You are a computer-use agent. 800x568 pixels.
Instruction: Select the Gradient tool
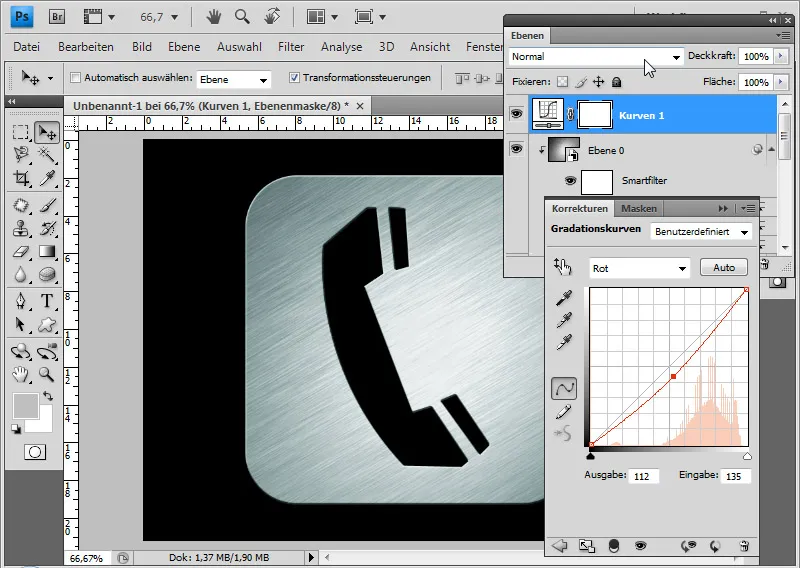47,252
